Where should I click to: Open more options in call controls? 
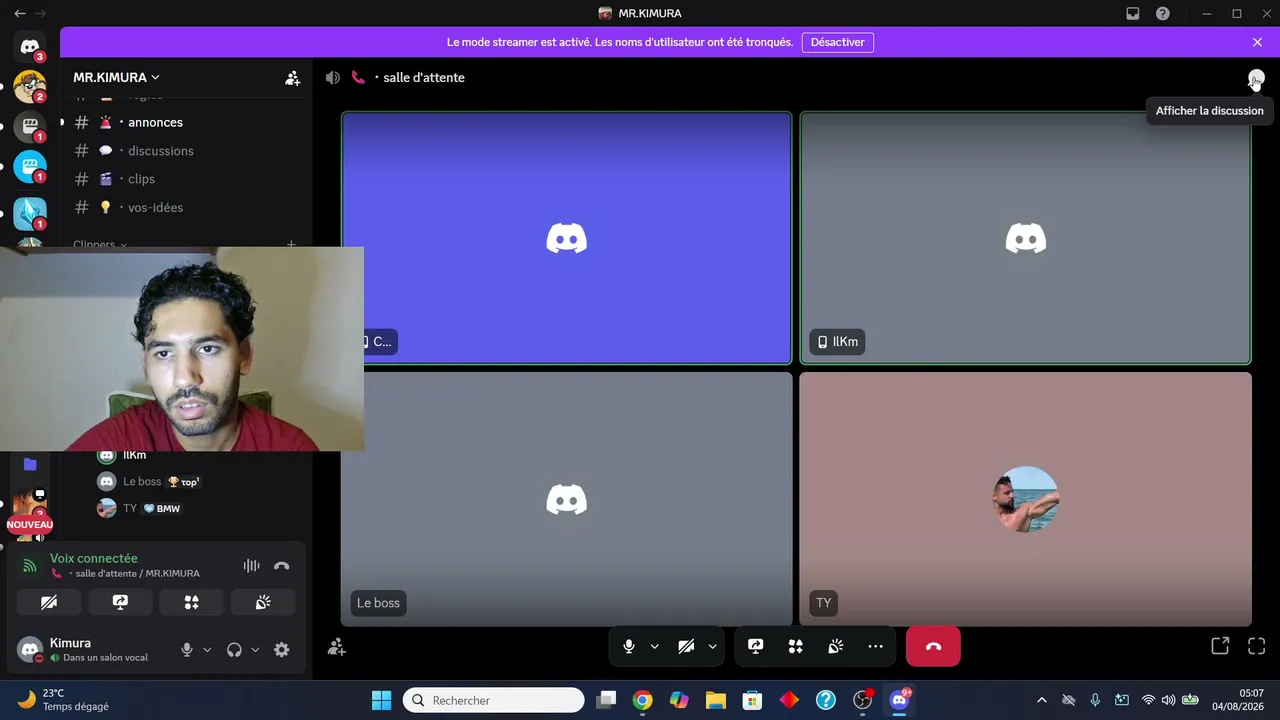click(876, 647)
